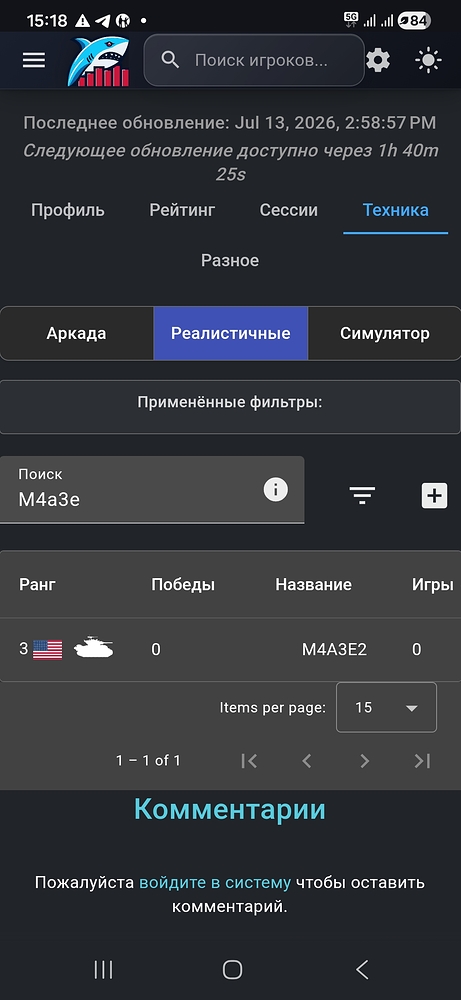Screen dimensions: 461x1000
Task: Go to first page of results
Action: pyautogui.click(x=249, y=760)
